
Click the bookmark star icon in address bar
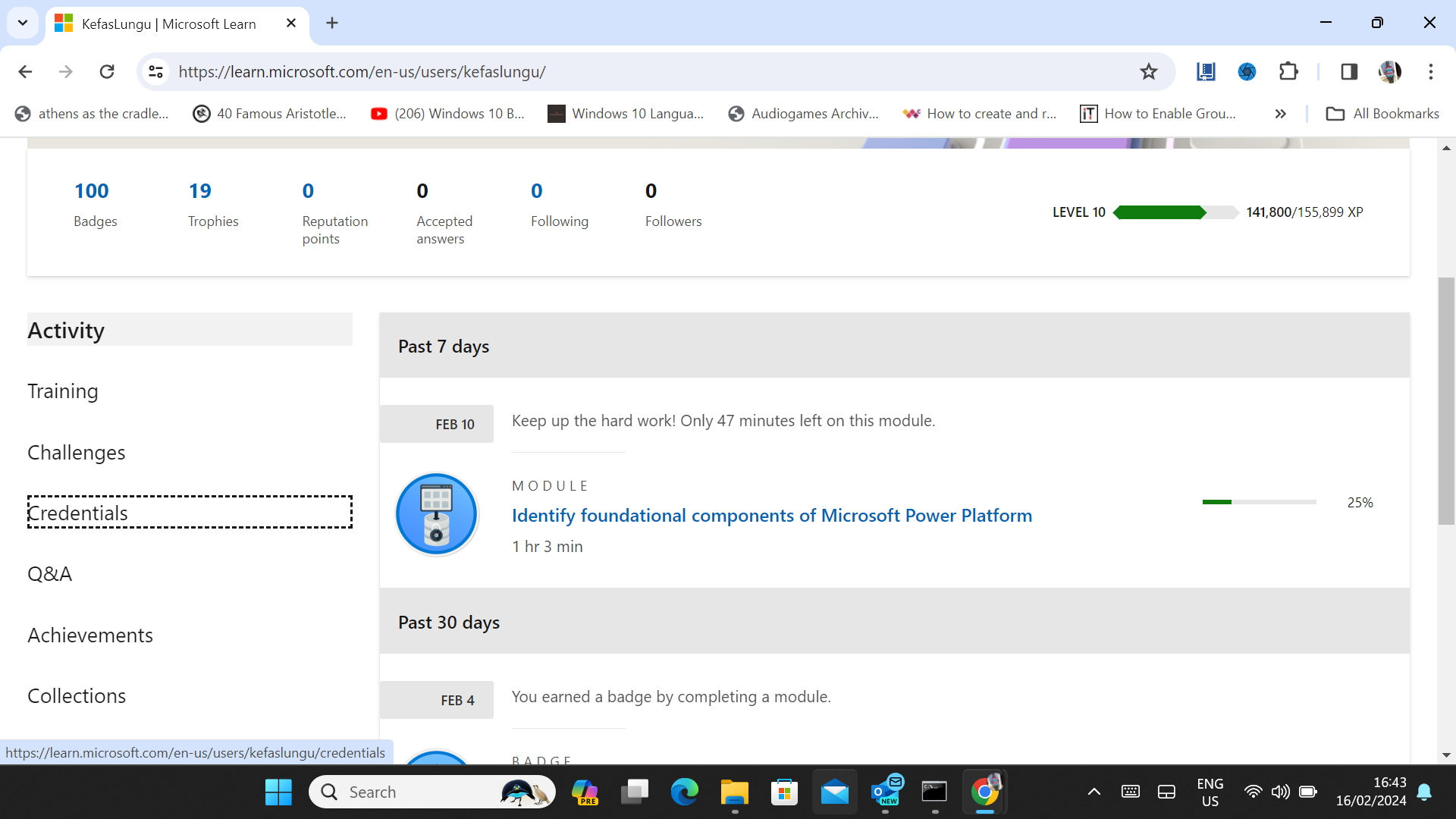[x=1148, y=72]
